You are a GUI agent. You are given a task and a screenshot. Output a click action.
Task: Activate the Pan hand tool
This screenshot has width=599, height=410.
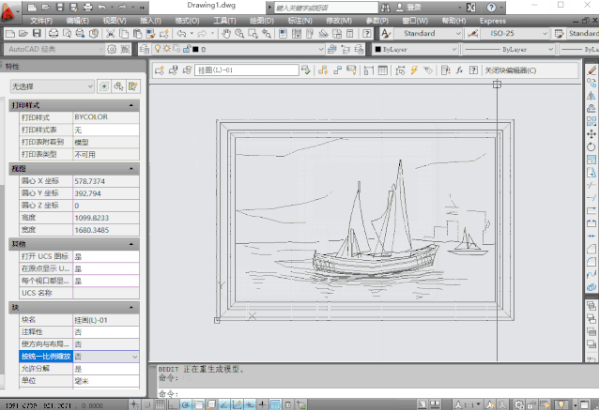[x=226, y=34]
